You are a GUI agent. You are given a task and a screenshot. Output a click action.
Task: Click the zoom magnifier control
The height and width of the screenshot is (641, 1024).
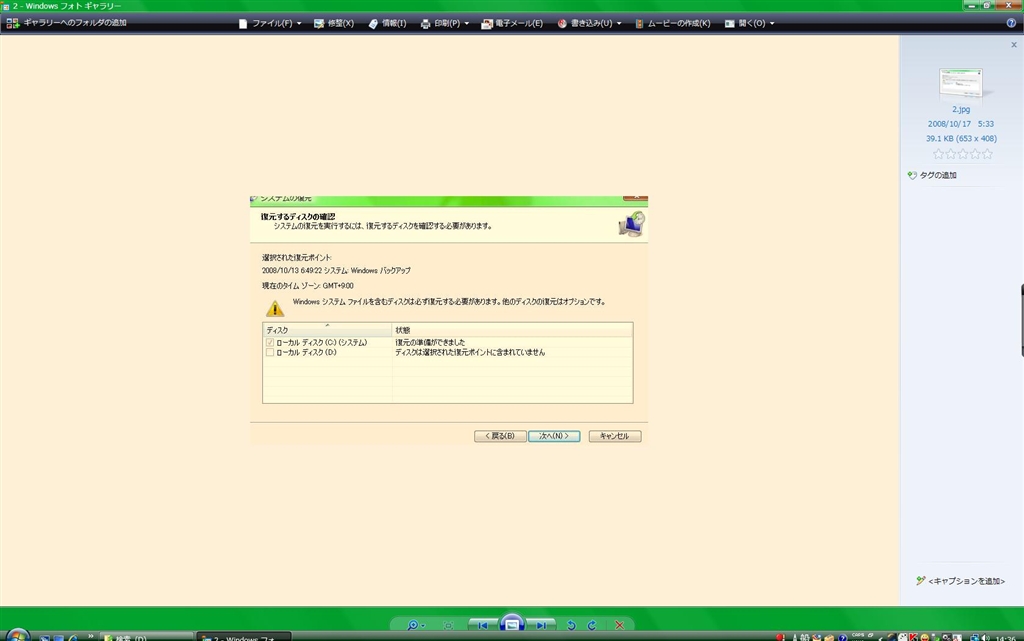coord(412,625)
